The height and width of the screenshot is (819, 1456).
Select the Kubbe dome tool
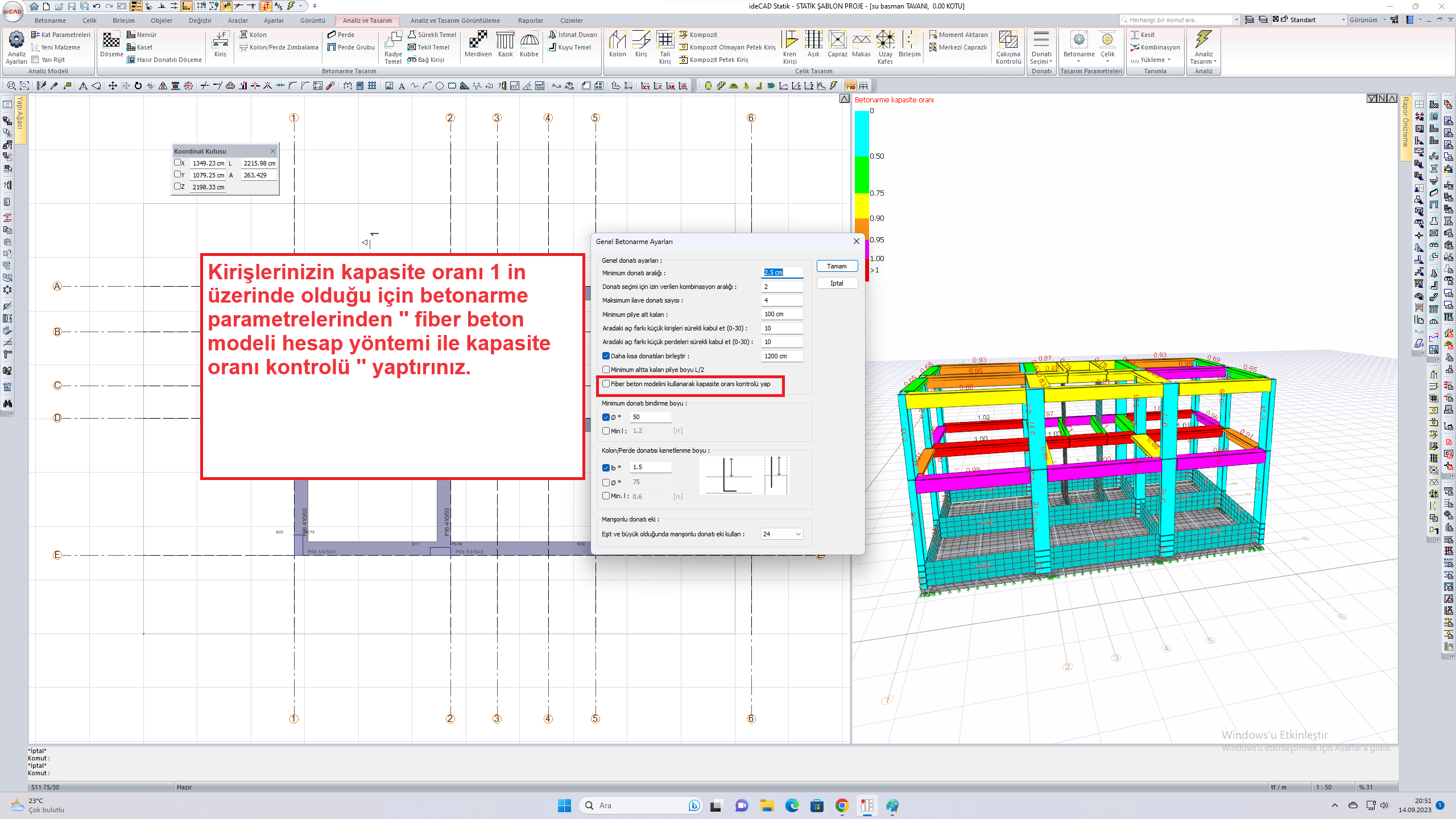[529, 44]
